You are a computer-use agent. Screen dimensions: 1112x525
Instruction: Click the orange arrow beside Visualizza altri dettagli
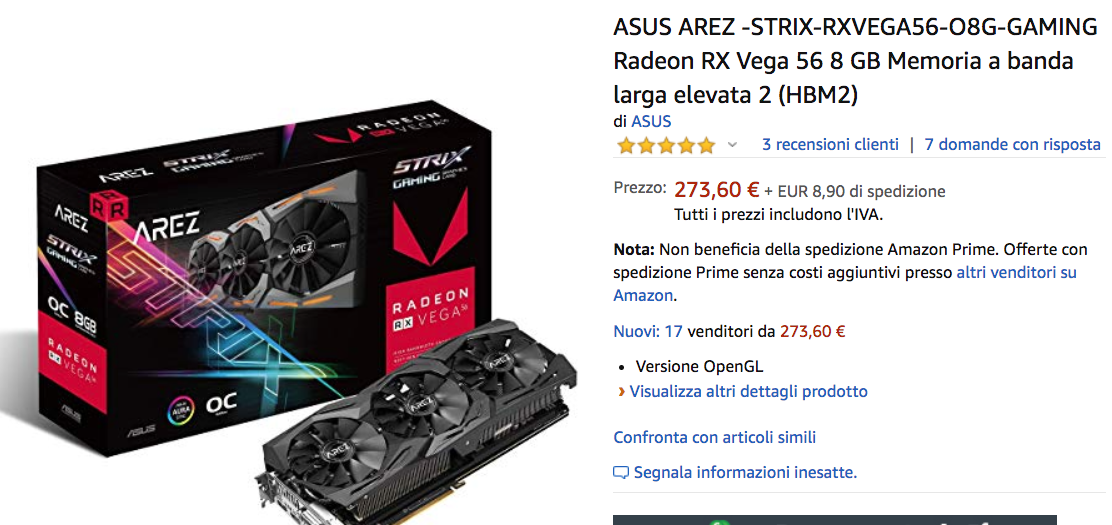point(622,392)
